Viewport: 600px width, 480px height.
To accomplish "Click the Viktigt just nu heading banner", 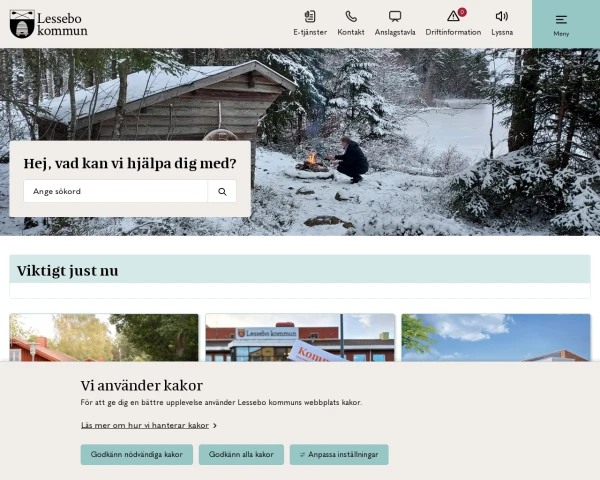I will [x=300, y=269].
